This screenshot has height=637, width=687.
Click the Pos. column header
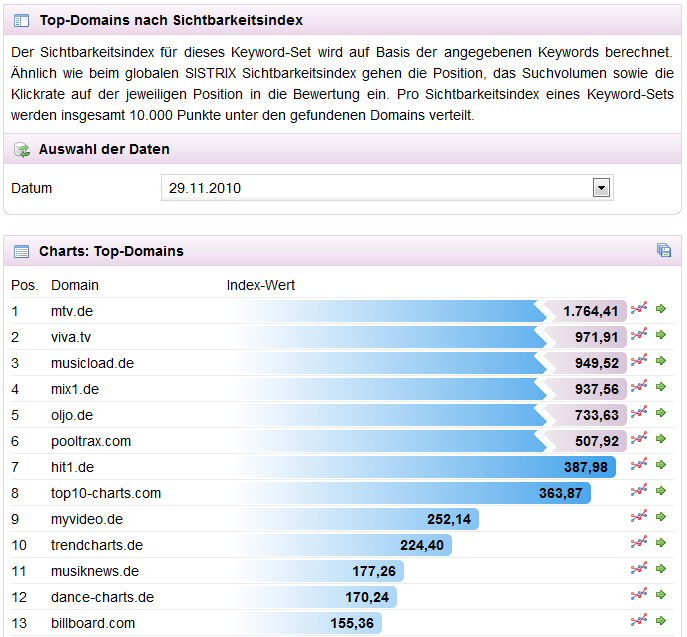click(25, 285)
